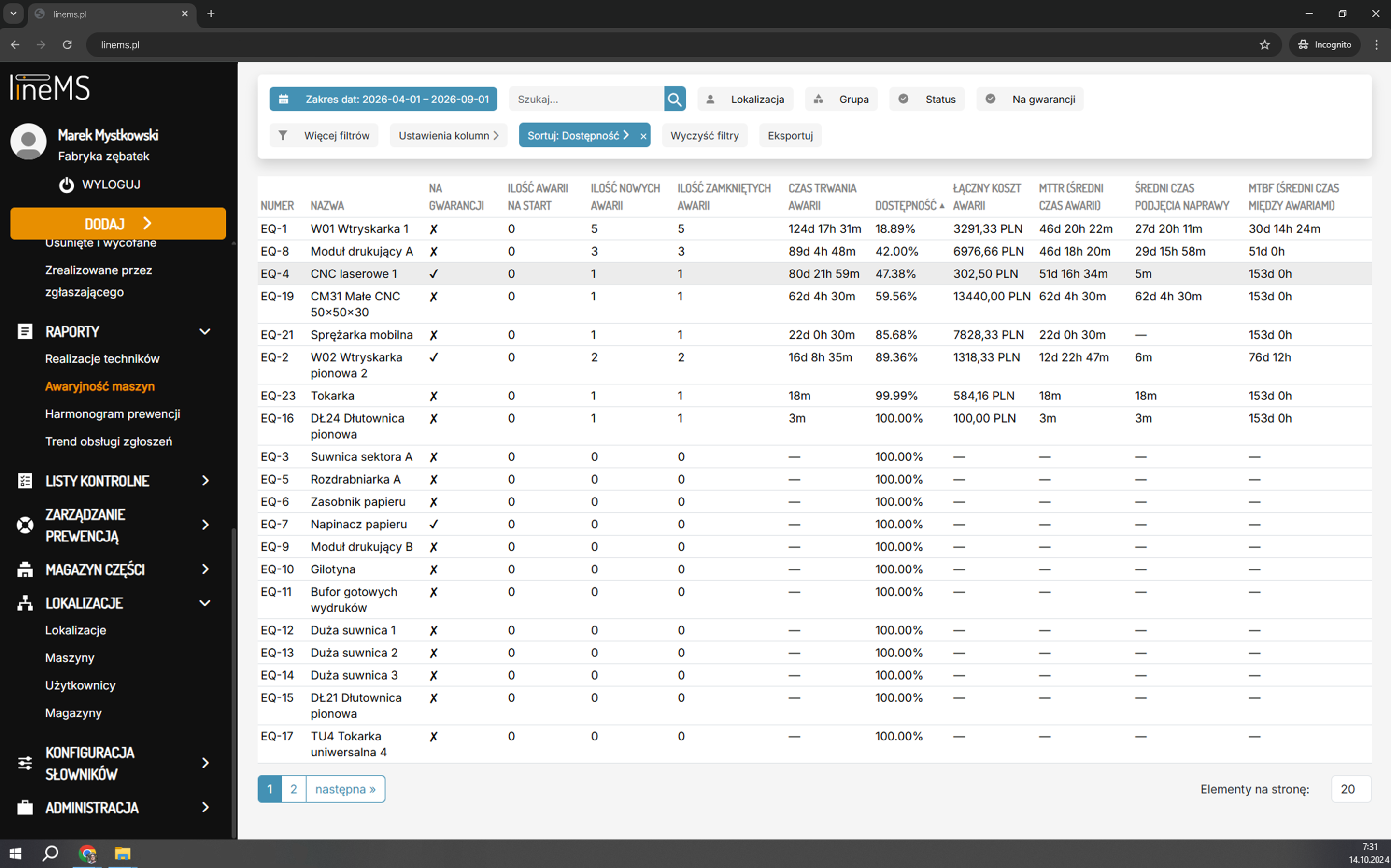Open the Status filter
Viewport: 1391px width, 868px height.
click(927, 100)
